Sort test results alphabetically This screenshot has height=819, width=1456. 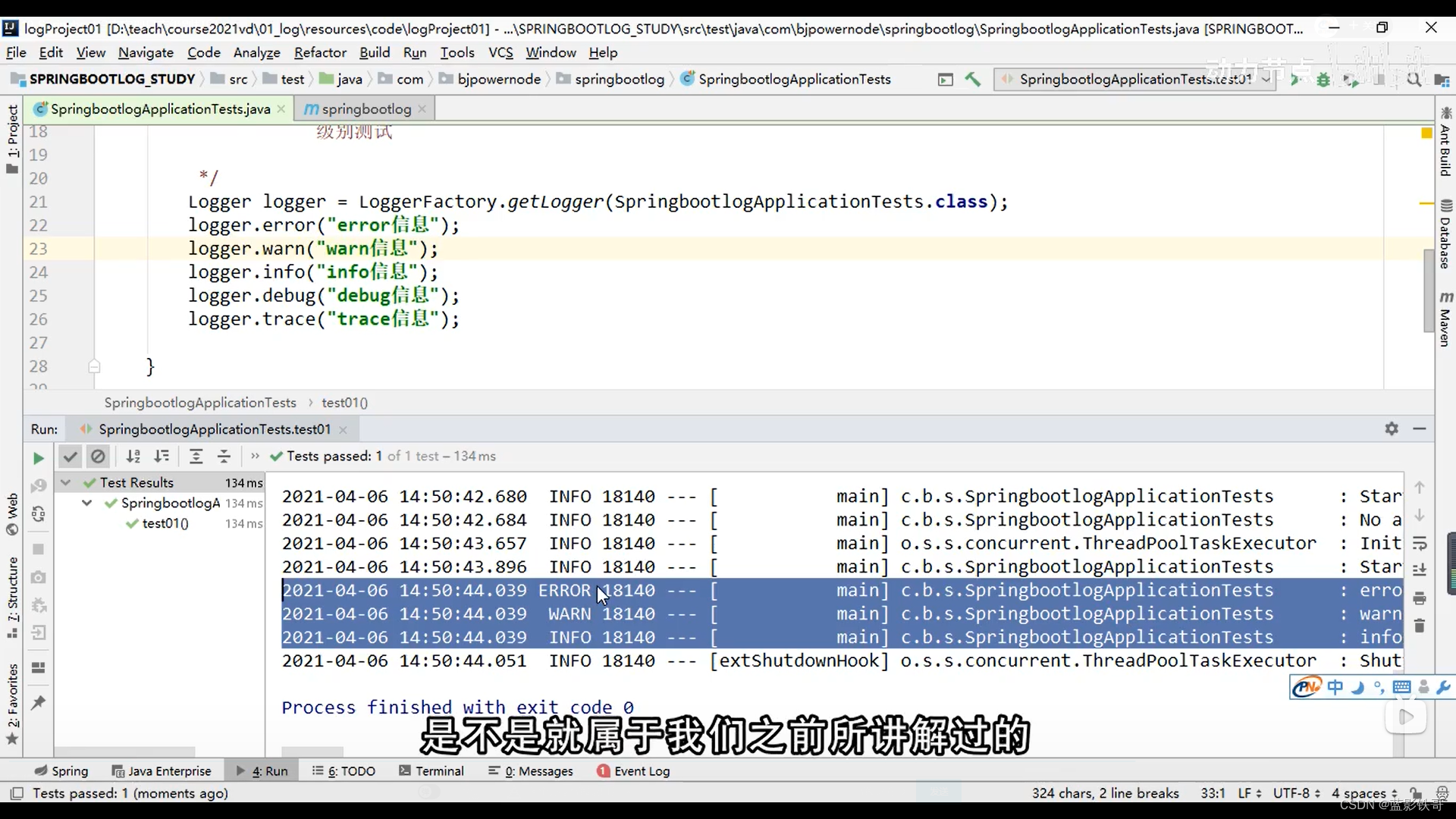(133, 457)
